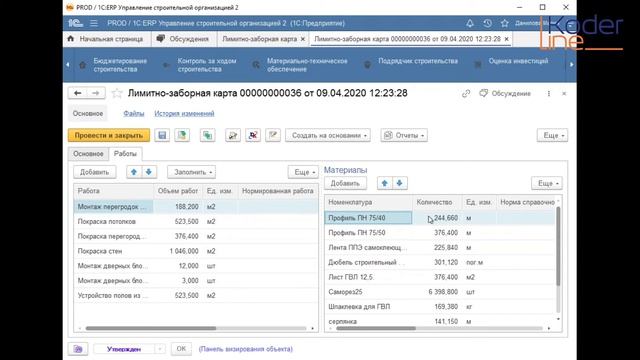
Task: Add document to favorites star
Action: pos(117,93)
